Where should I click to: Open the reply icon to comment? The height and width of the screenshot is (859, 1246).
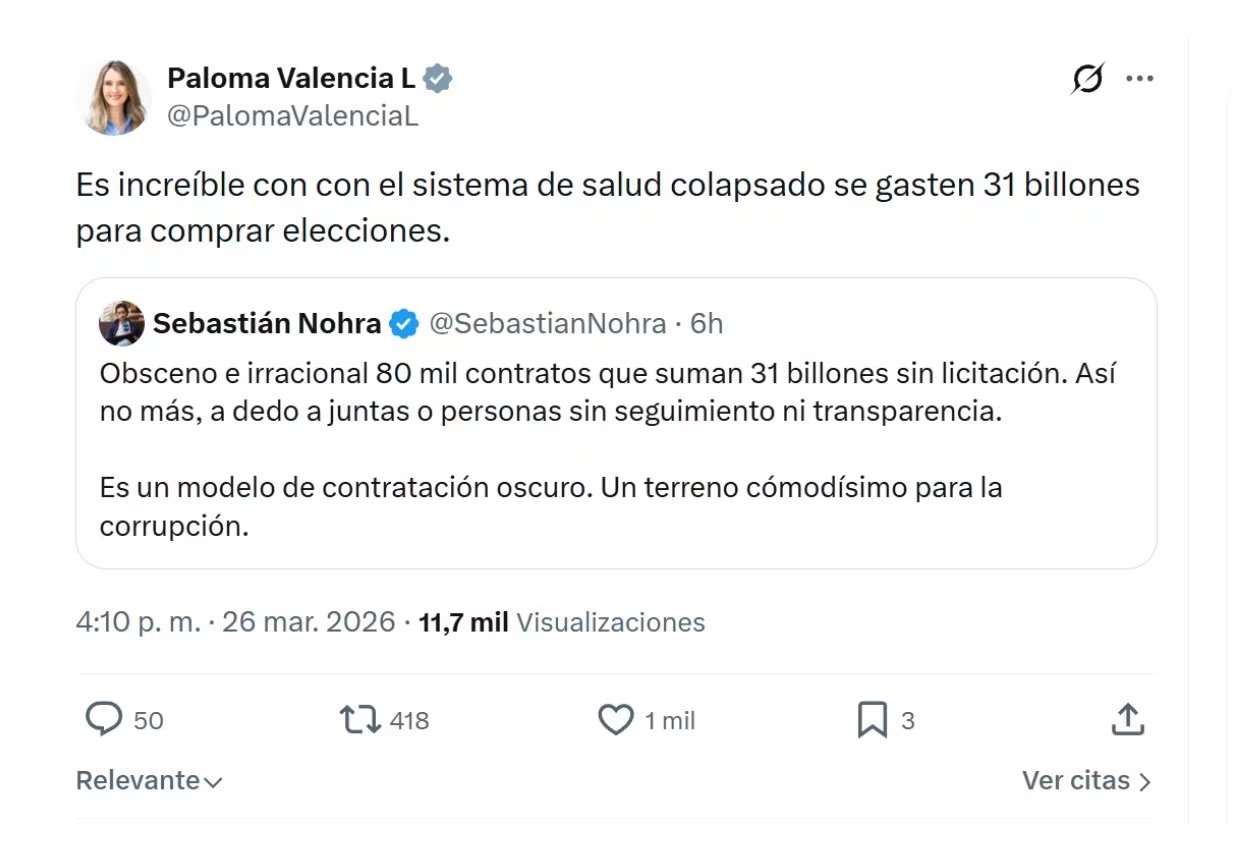click(x=105, y=719)
